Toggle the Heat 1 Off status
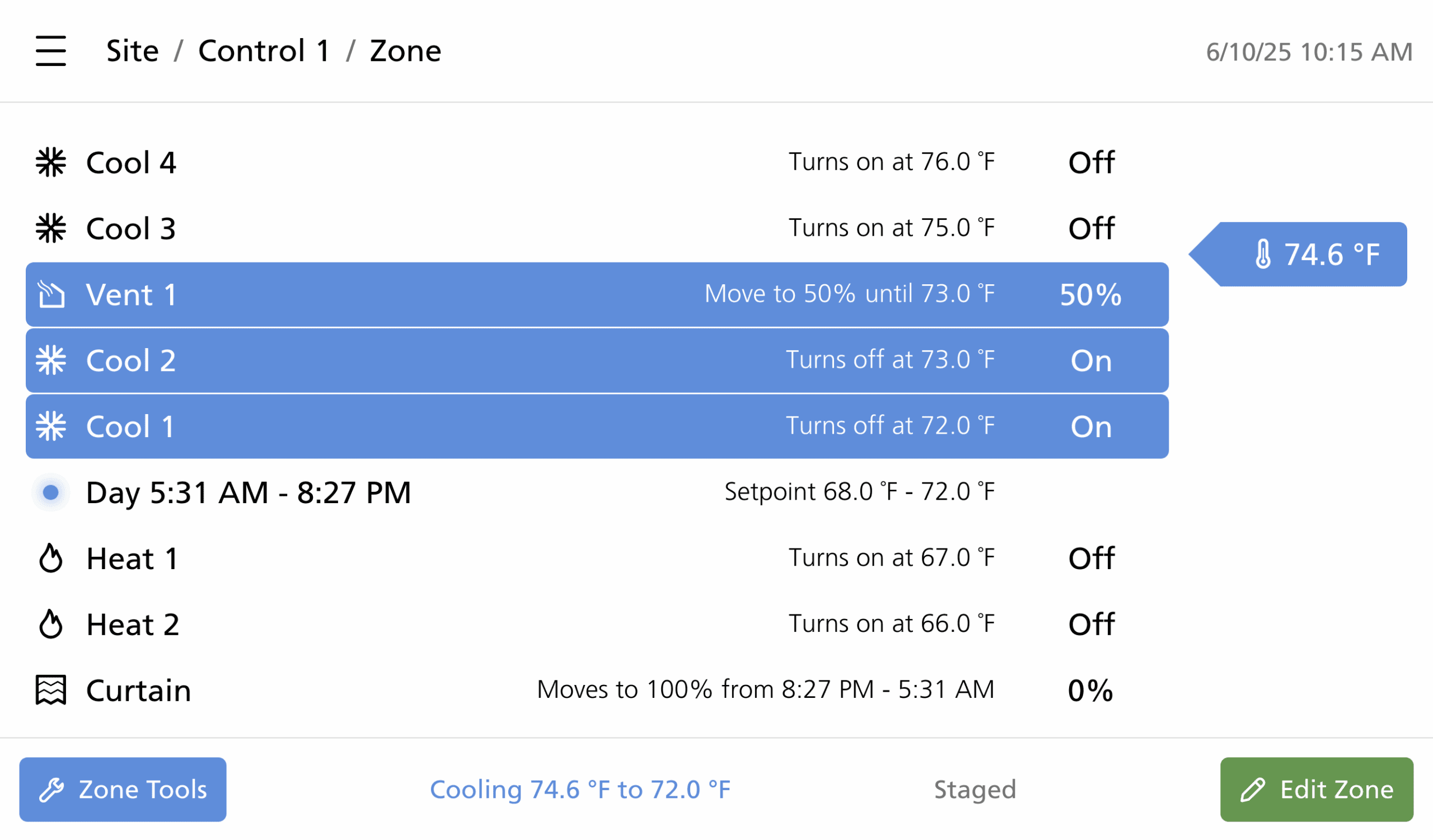The width and height of the screenshot is (1433, 840). point(1090,558)
